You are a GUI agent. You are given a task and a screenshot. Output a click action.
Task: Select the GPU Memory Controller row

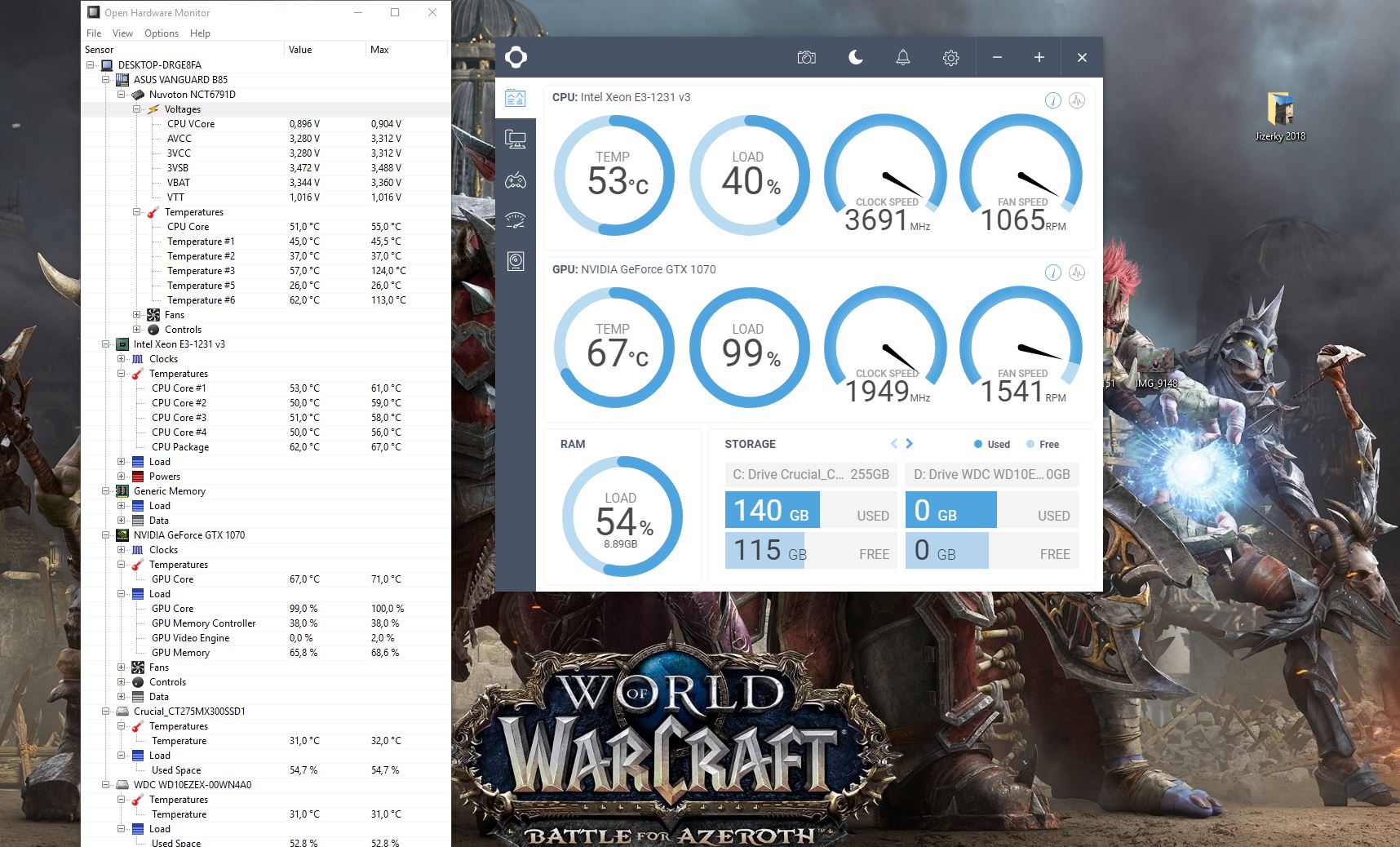[266, 623]
